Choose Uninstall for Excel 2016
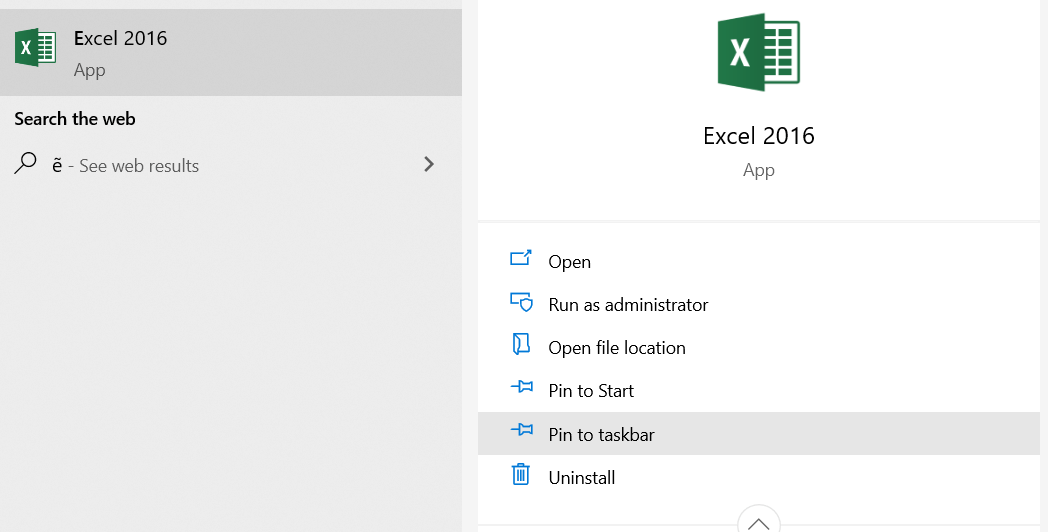1048x532 pixels. (x=581, y=477)
